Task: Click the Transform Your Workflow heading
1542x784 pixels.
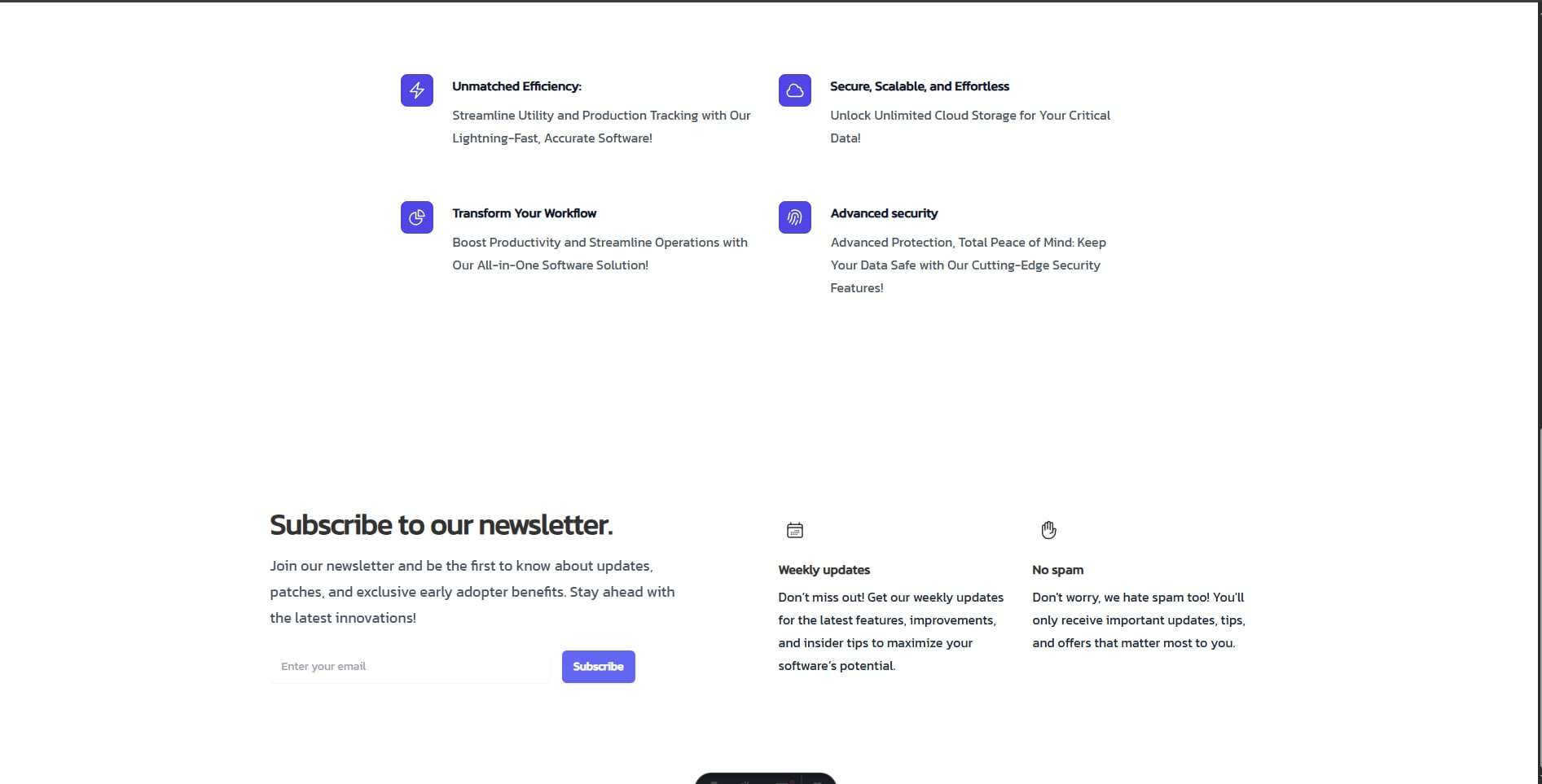Action: coord(524,213)
